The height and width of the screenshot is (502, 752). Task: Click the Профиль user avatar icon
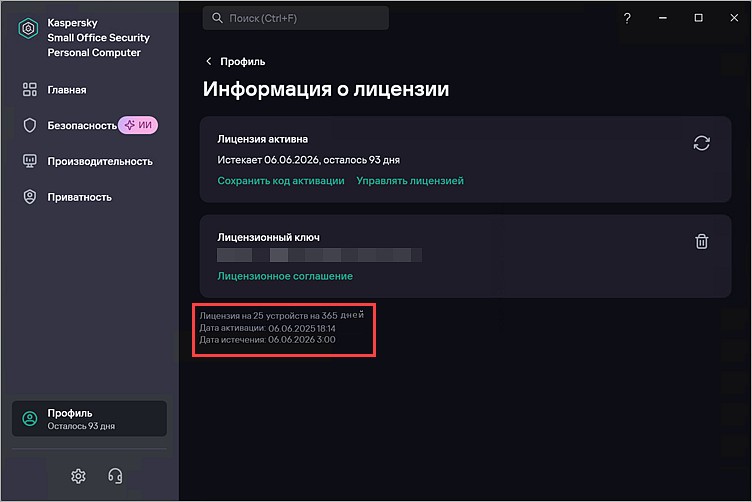30,419
